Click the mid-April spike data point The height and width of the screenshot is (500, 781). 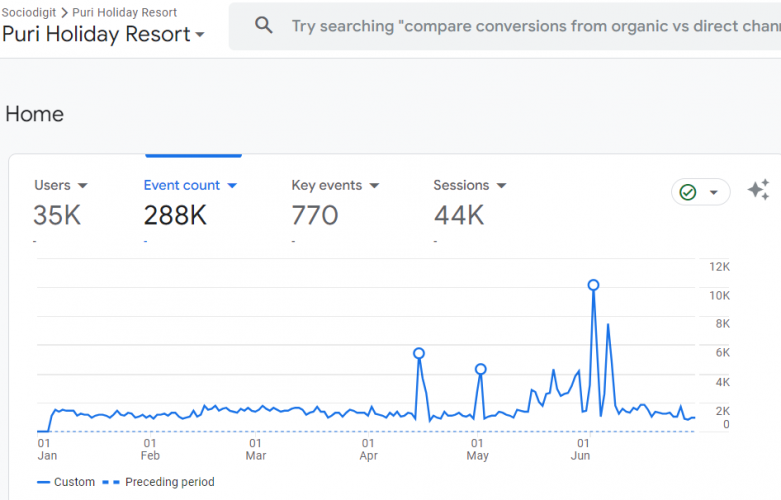click(419, 353)
